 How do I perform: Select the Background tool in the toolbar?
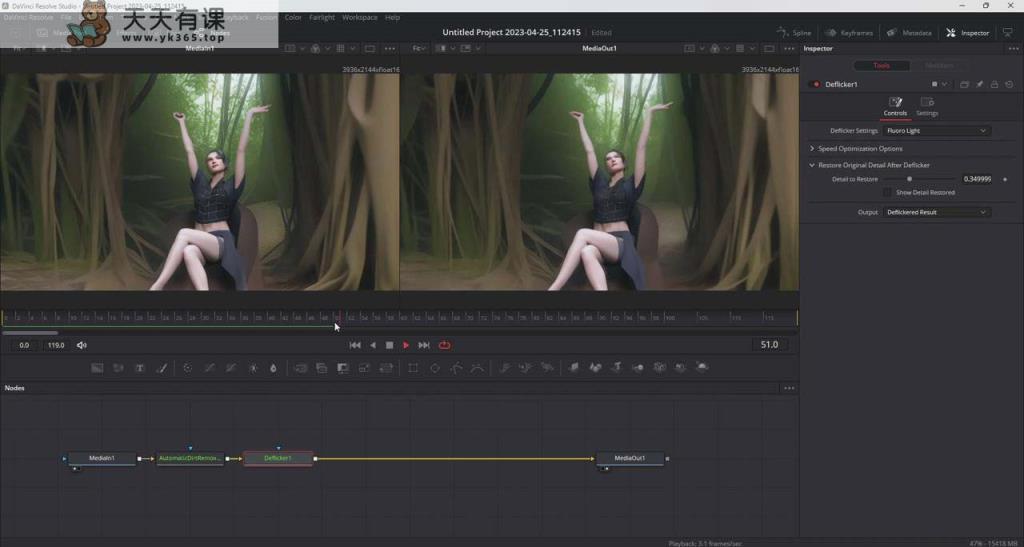pyautogui.click(x=97, y=367)
